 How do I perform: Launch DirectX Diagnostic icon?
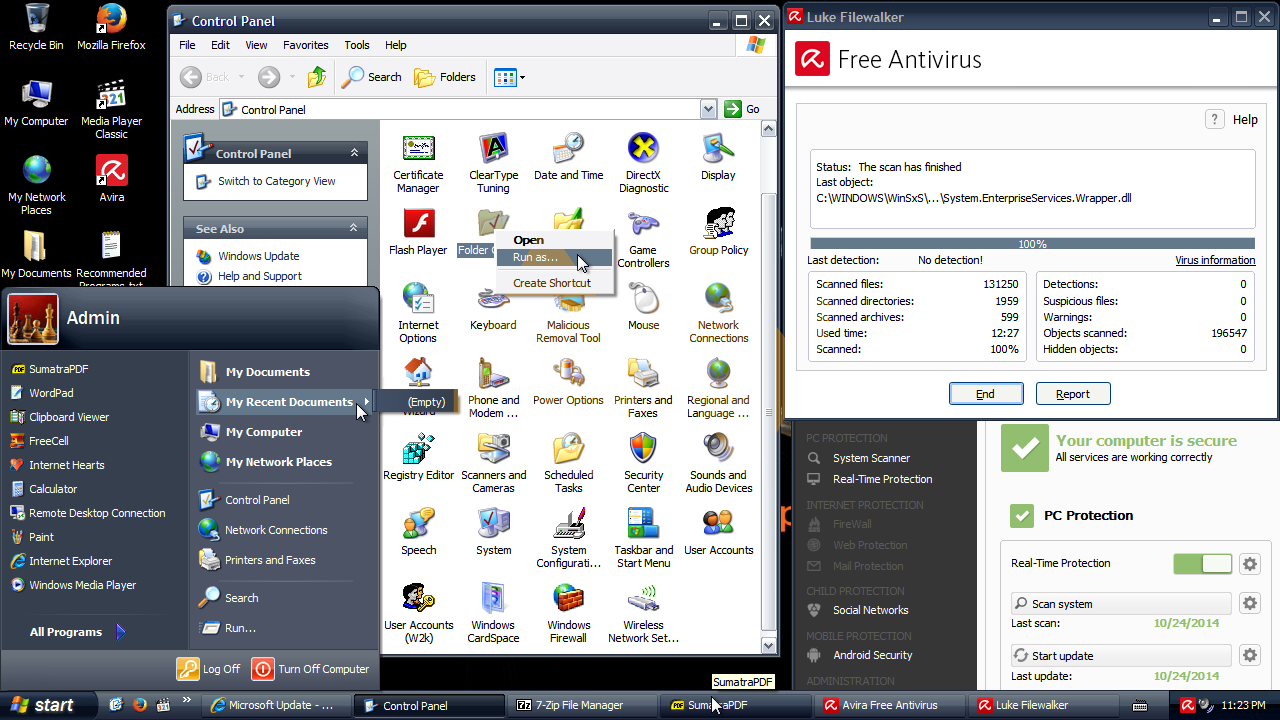pos(643,164)
